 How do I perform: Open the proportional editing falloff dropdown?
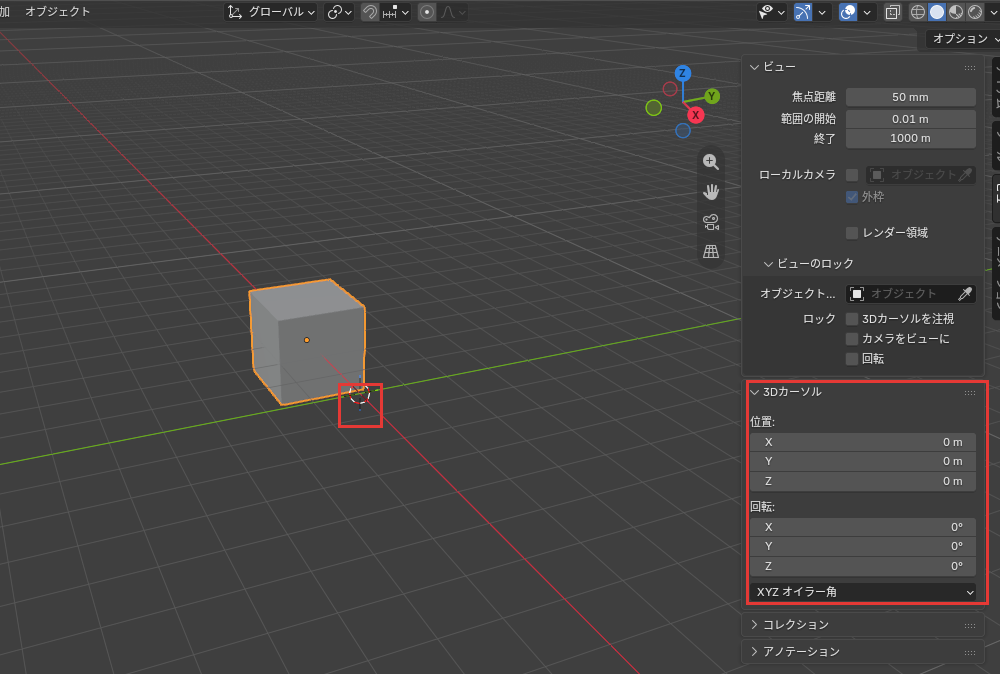coord(453,12)
